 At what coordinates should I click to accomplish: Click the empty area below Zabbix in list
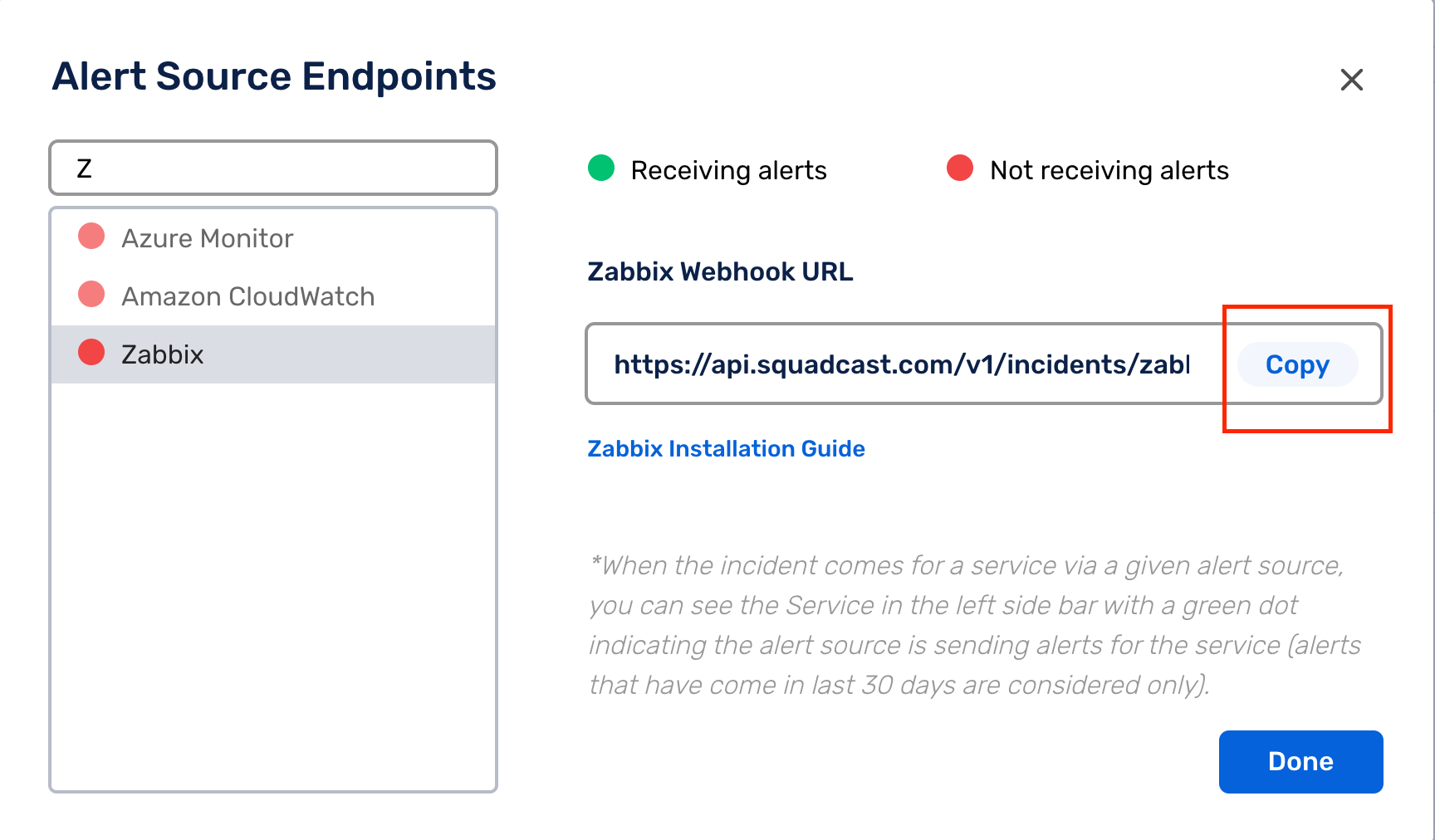[273, 586]
